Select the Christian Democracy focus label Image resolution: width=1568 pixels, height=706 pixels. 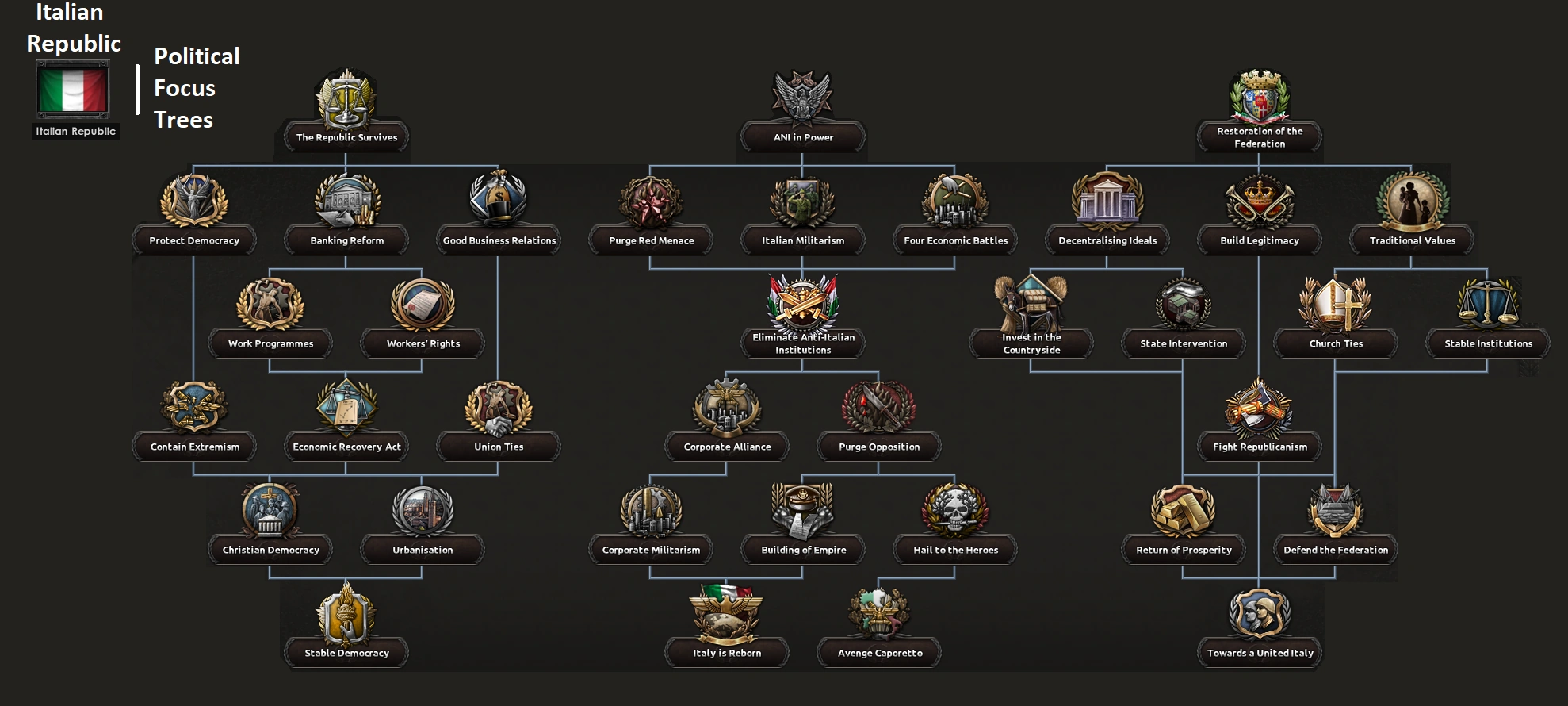click(270, 550)
